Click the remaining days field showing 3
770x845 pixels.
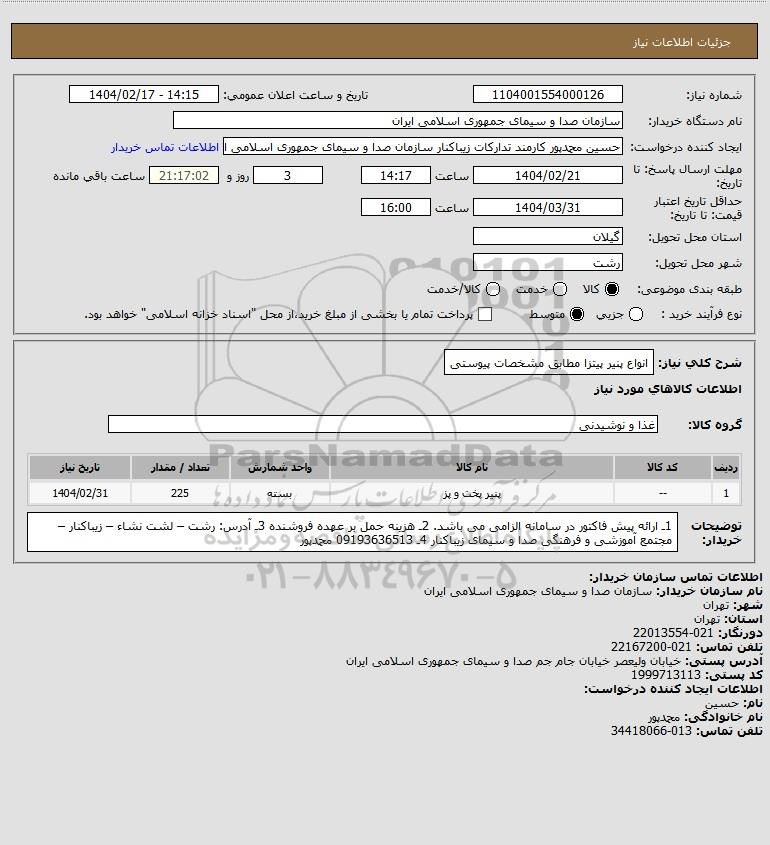[288, 176]
